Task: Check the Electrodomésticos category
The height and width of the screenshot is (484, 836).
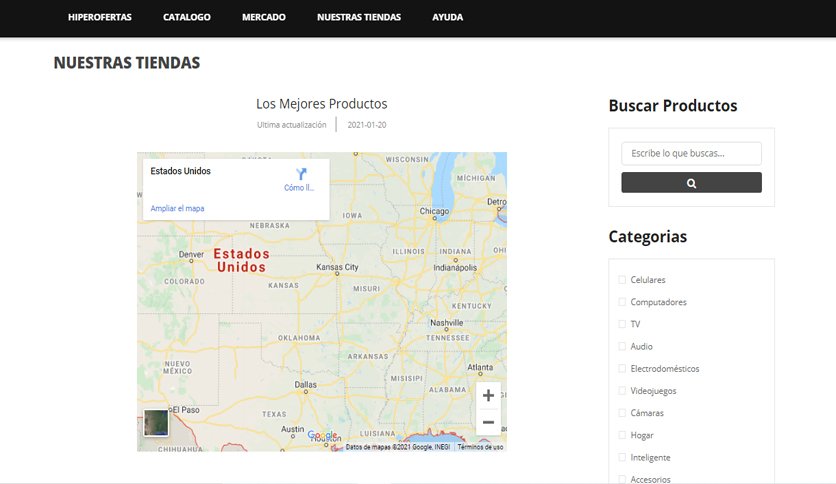Action: tap(622, 369)
